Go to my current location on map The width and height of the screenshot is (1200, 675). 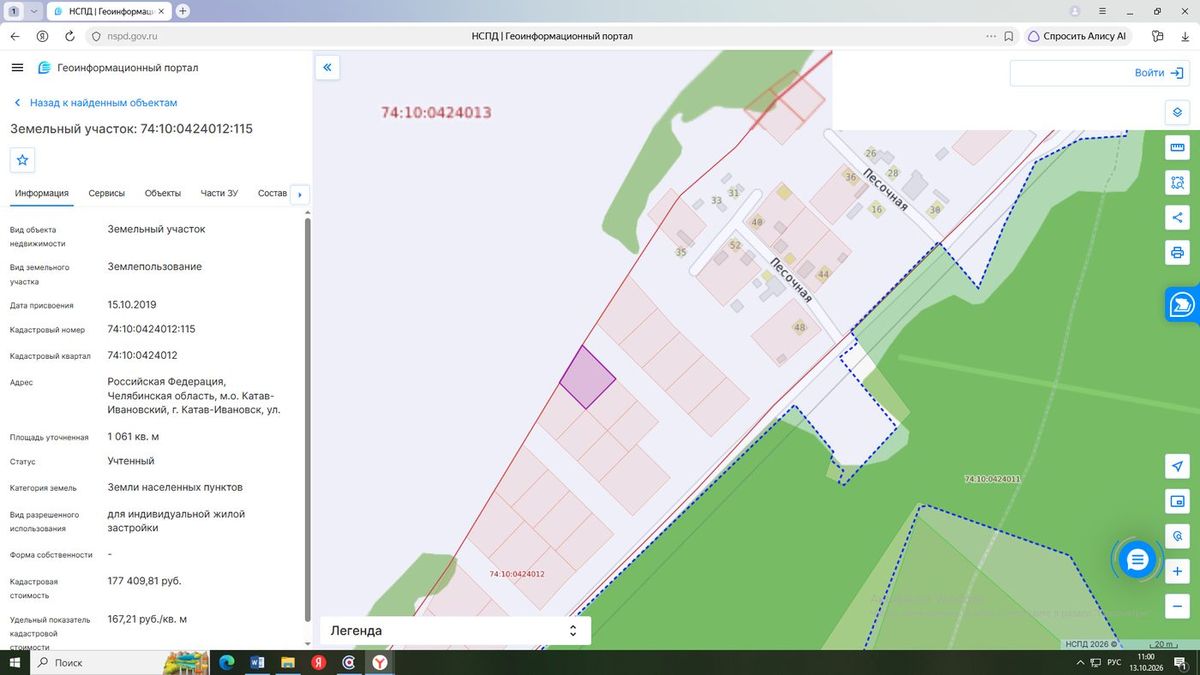[x=1178, y=467]
